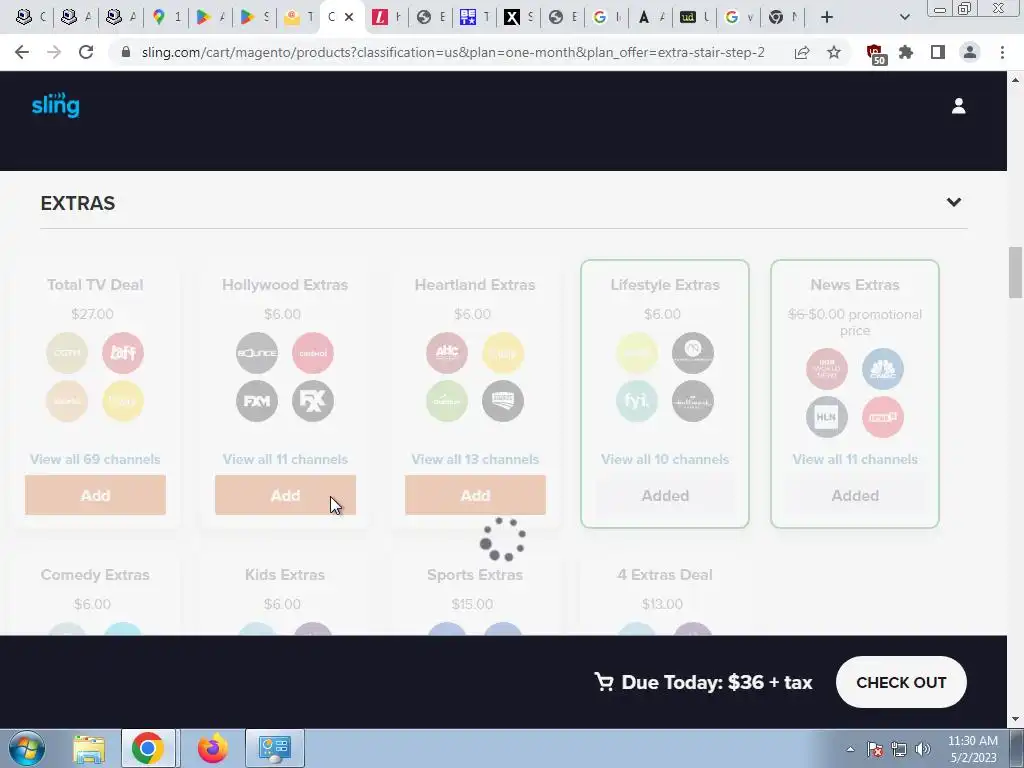Open the Windows Start button
The width and height of the screenshot is (1024, 768).
pyautogui.click(x=26, y=748)
